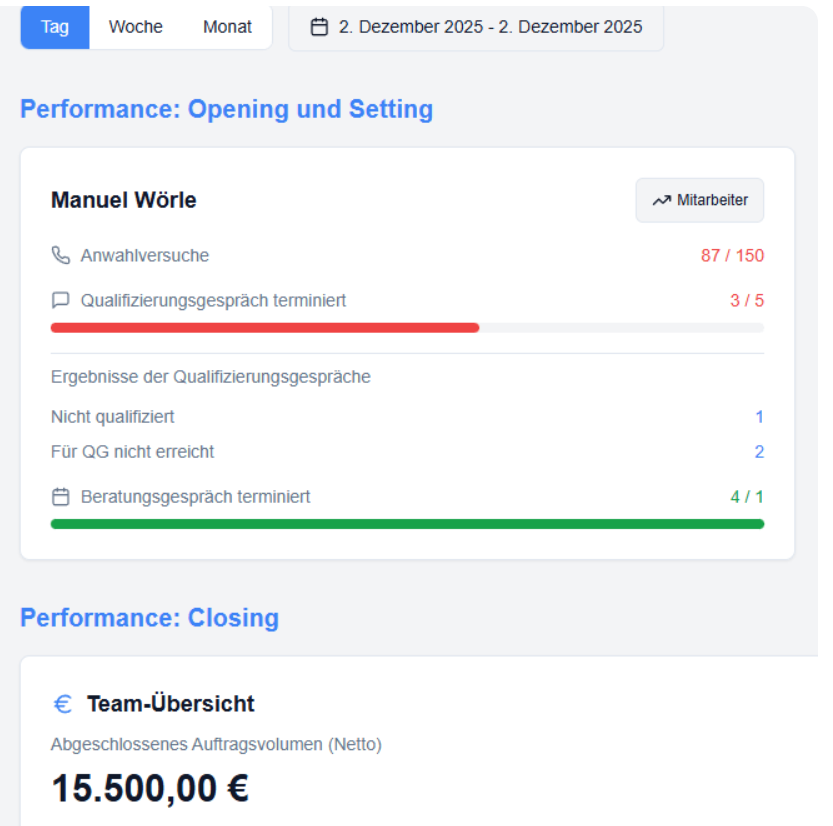This screenshot has width=833, height=826.
Task: Click the 4 / 1 value
Action: click(x=747, y=497)
